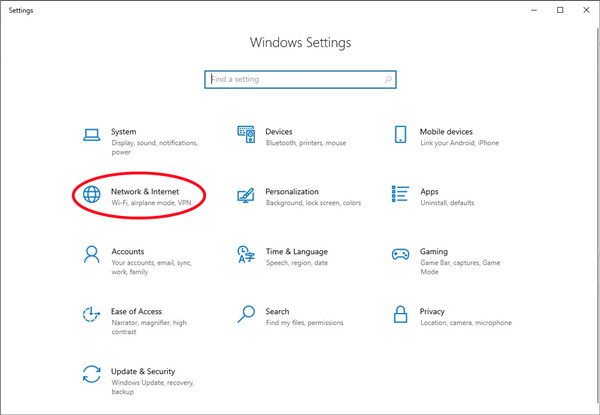Click the Windows Settings page heading
Image resolution: width=600 pixels, height=415 pixels.
(300, 42)
